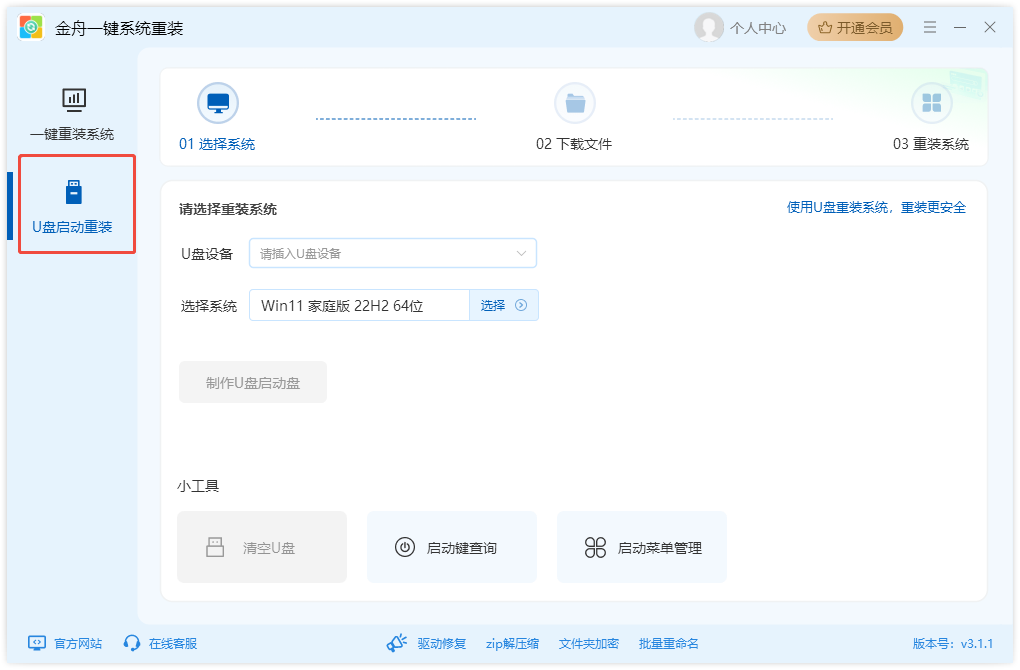Click the 请选择重装系统 heading
Screen dimensions: 1020x670
228,209
